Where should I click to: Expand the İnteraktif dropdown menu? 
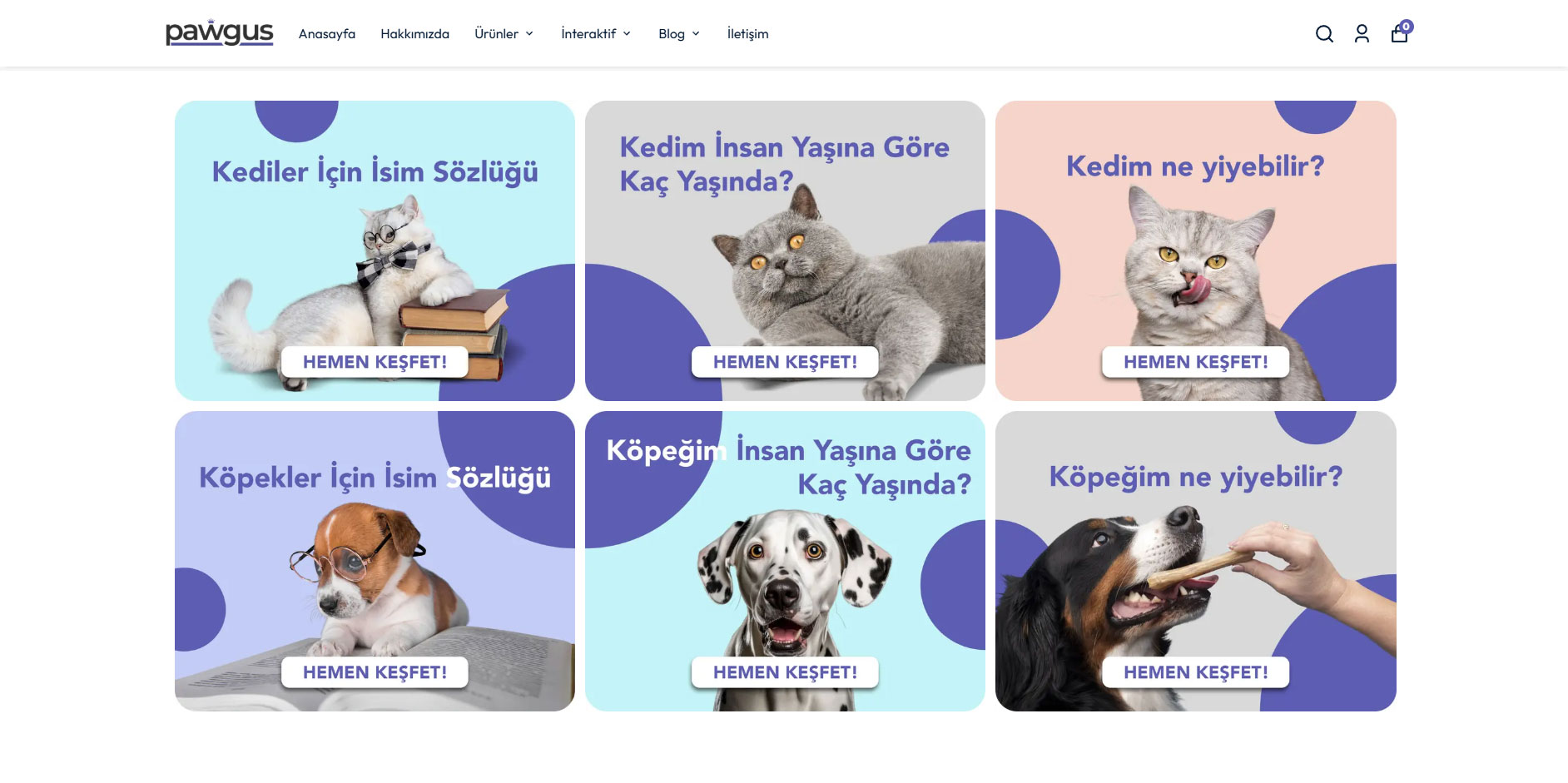coord(596,34)
